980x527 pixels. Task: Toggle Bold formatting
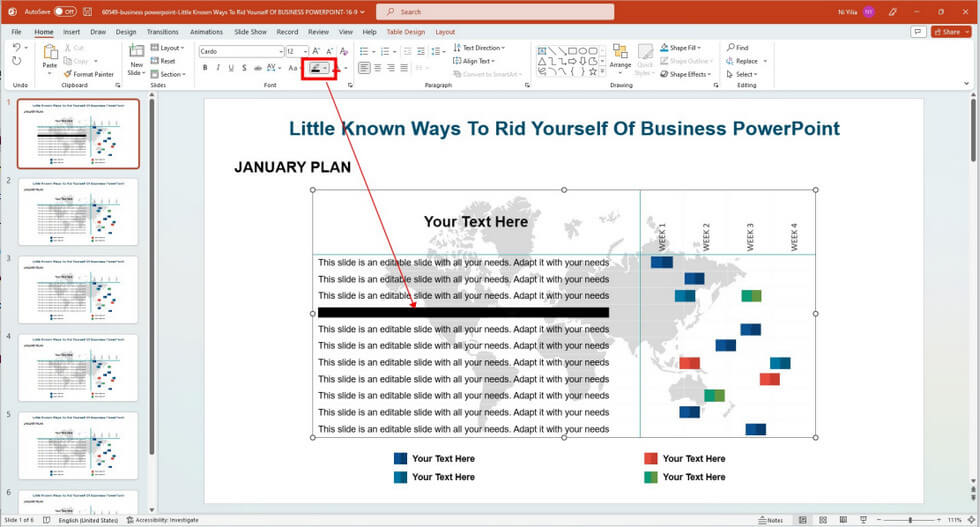click(205, 68)
